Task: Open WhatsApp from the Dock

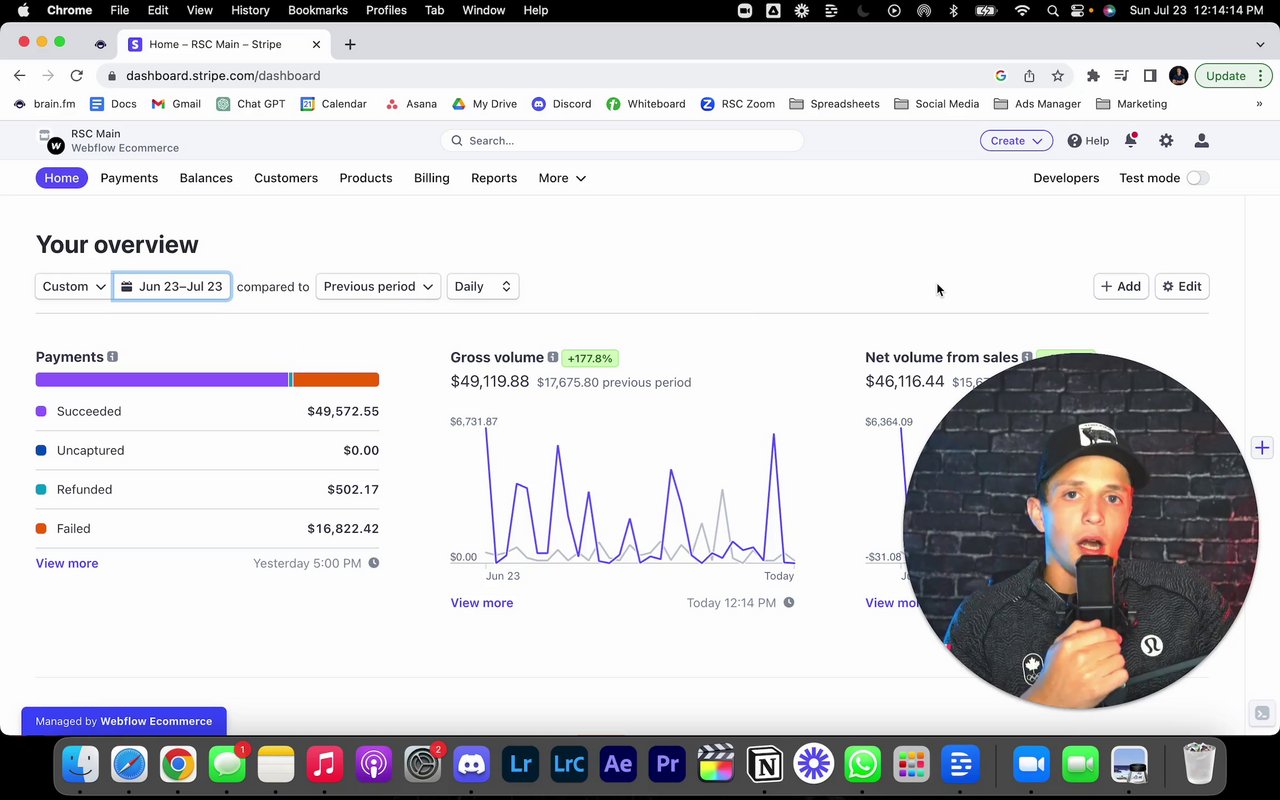Action: (x=863, y=765)
